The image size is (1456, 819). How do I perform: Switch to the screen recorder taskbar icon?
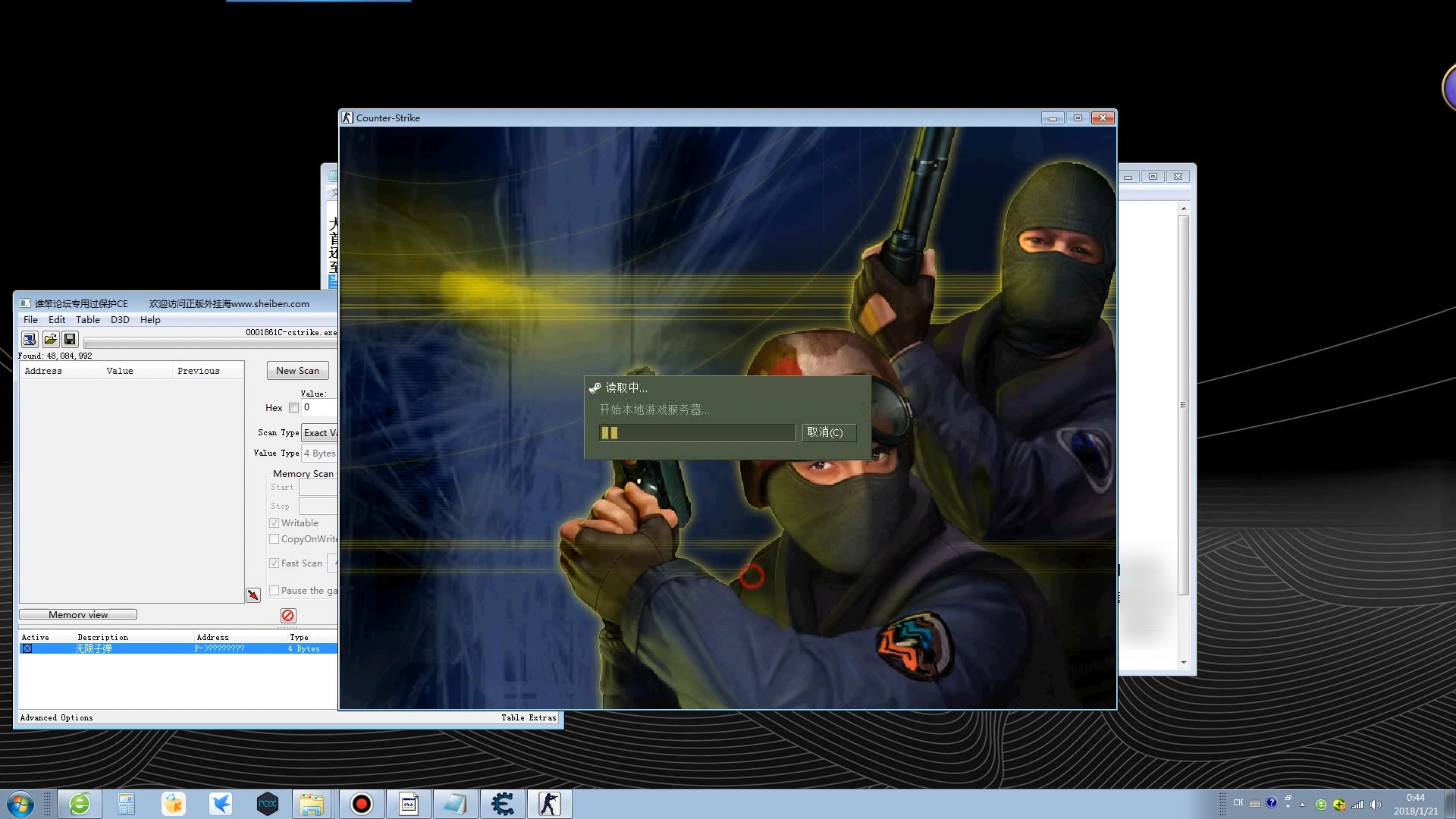click(x=362, y=804)
